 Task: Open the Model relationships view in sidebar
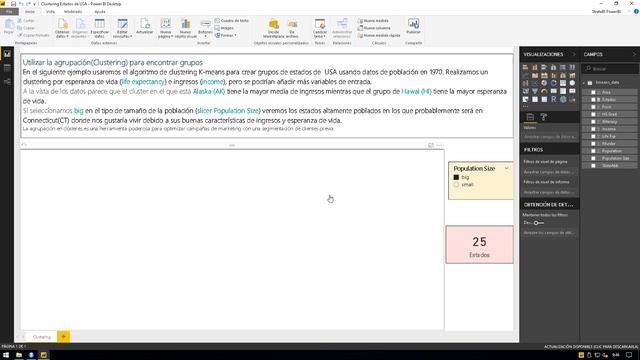click(7, 82)
